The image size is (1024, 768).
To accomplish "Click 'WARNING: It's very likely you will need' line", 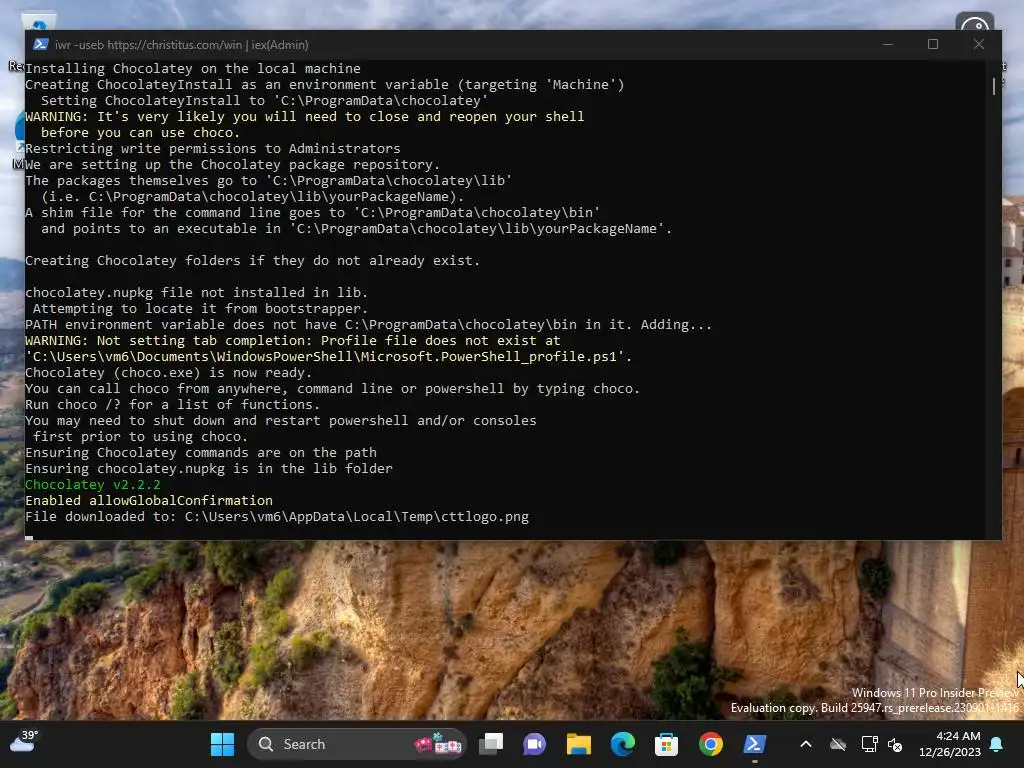I will [304, 116].
